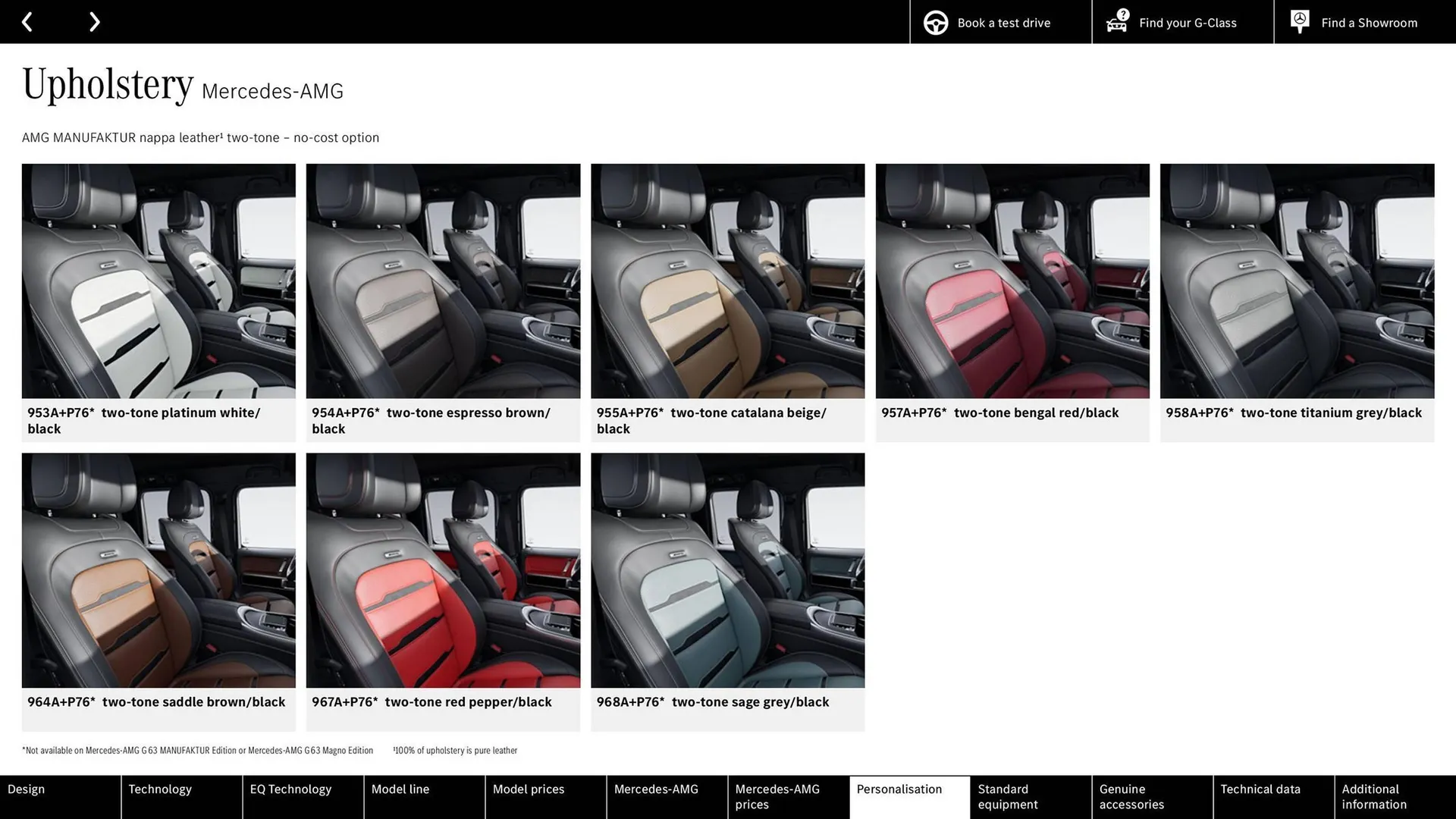Click the Mercedes location pin Find a Showroom icon
Image resolution: width=1456 pixels, height=819 pixels.
click(1299, 20)
